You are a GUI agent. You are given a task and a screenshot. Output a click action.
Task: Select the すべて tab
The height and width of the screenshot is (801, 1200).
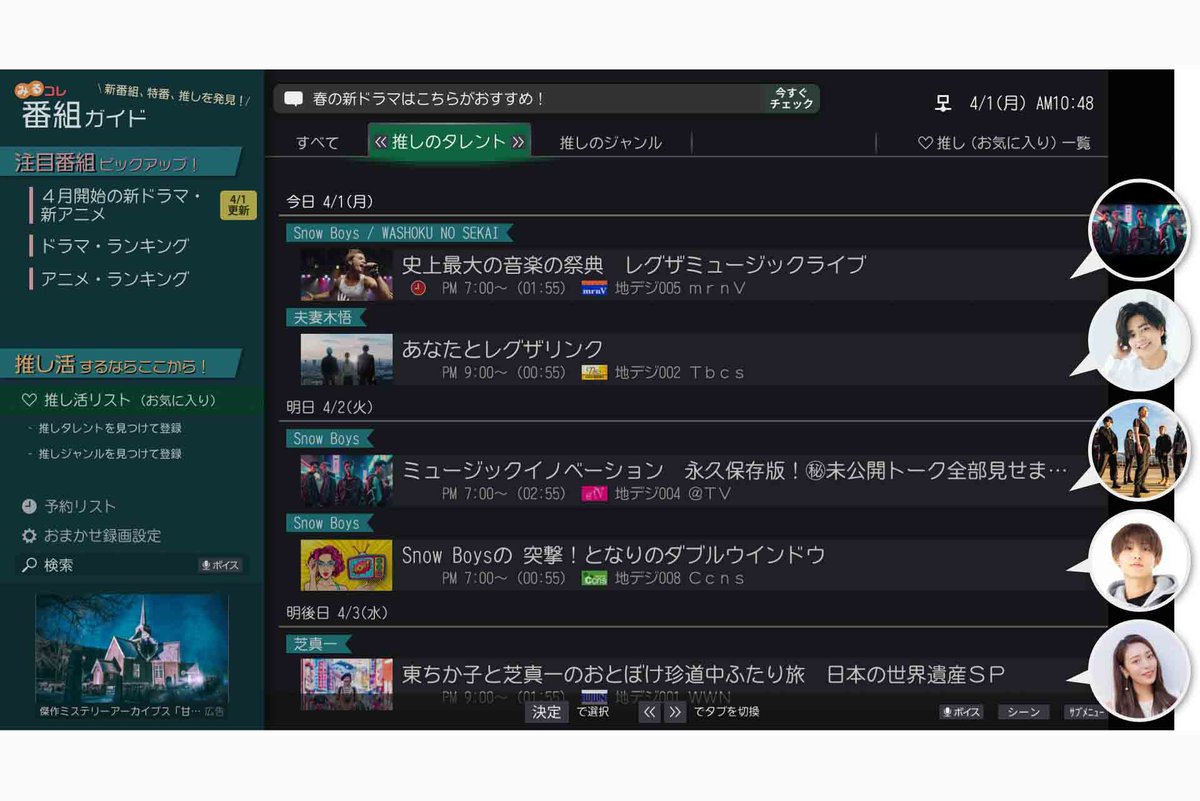(317, 142)
